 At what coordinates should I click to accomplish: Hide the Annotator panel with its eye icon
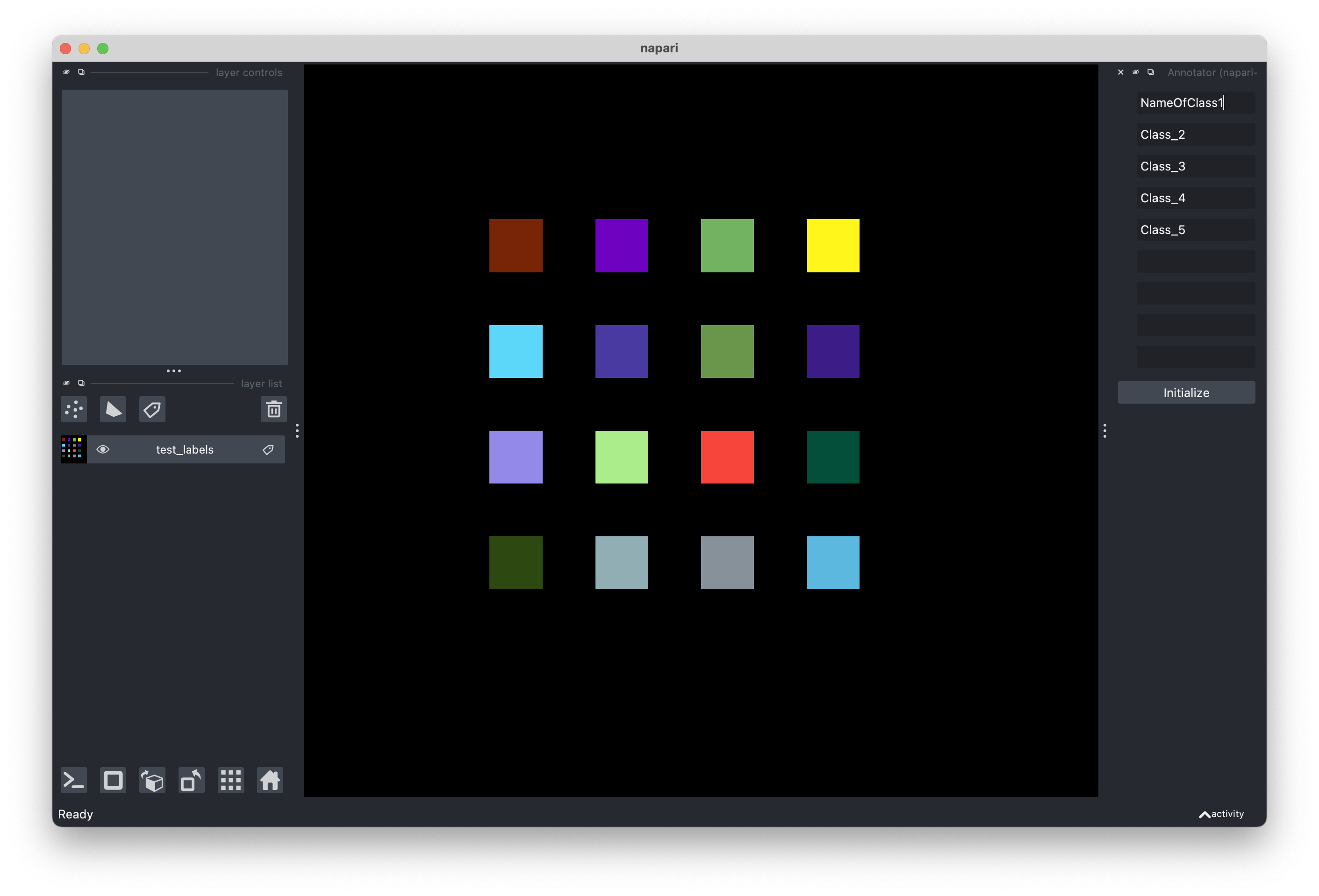(x=1136, y=72)
